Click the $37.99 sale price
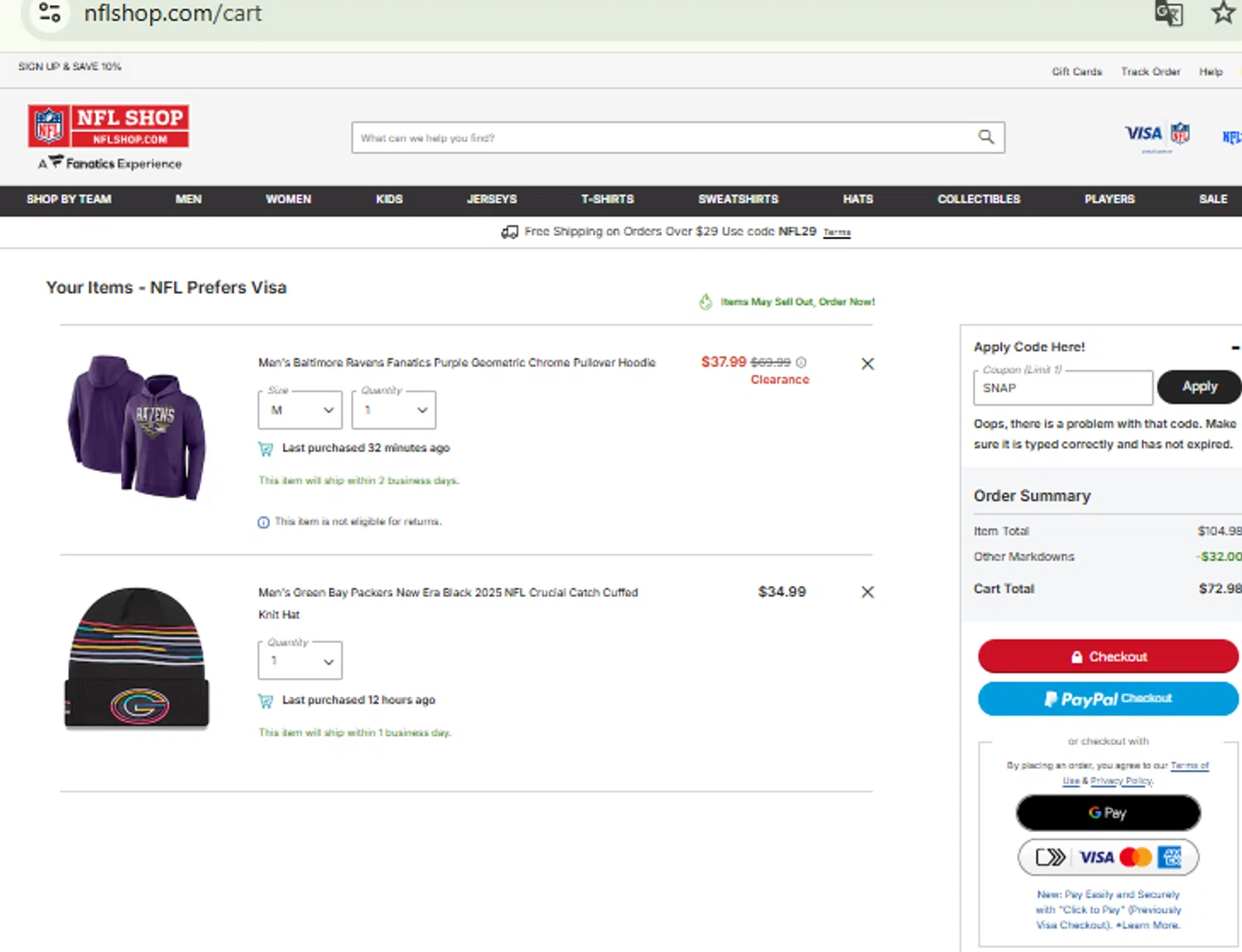 pos(723,362)
